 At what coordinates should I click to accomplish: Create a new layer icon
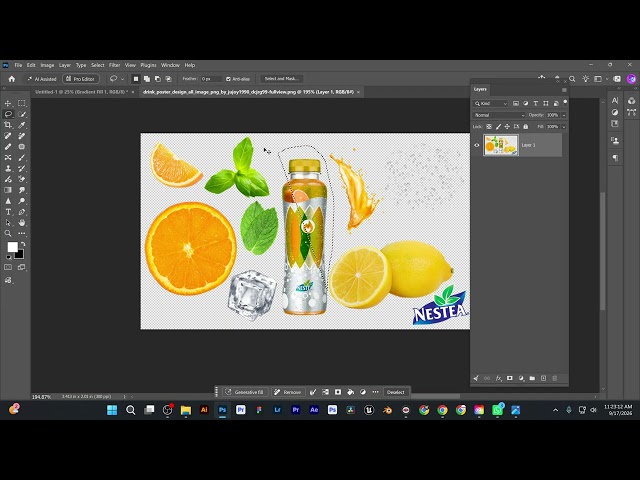point(543,378)
